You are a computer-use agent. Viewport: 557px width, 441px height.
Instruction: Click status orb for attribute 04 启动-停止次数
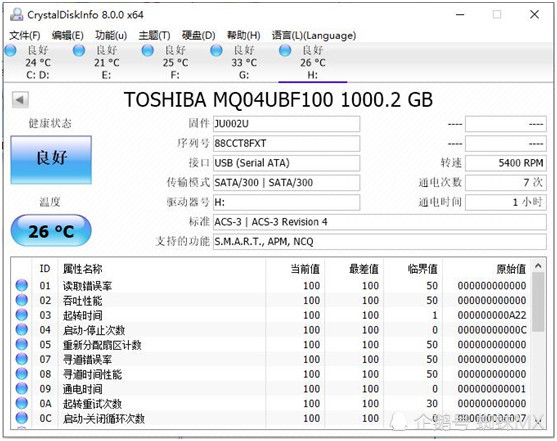coord(22,330)
